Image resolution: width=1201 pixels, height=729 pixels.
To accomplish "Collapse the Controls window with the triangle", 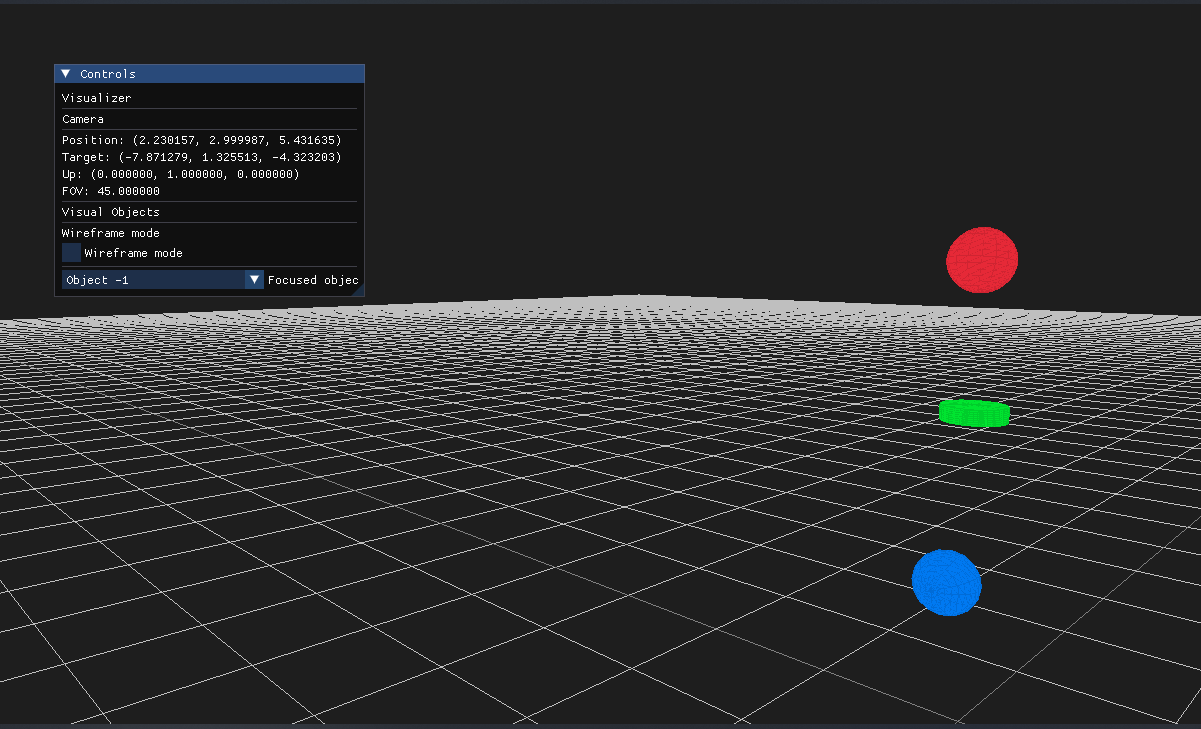I will (66, 74).
